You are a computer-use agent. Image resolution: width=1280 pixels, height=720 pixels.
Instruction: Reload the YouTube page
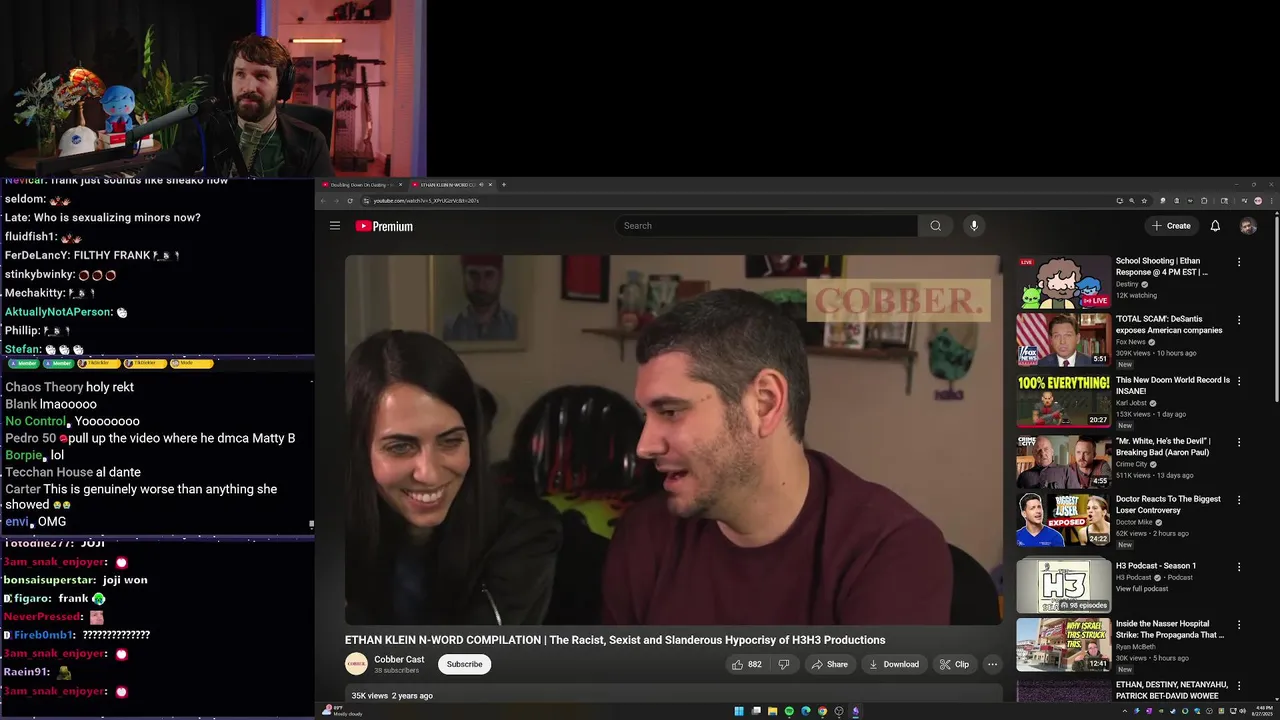coord(349,201)
